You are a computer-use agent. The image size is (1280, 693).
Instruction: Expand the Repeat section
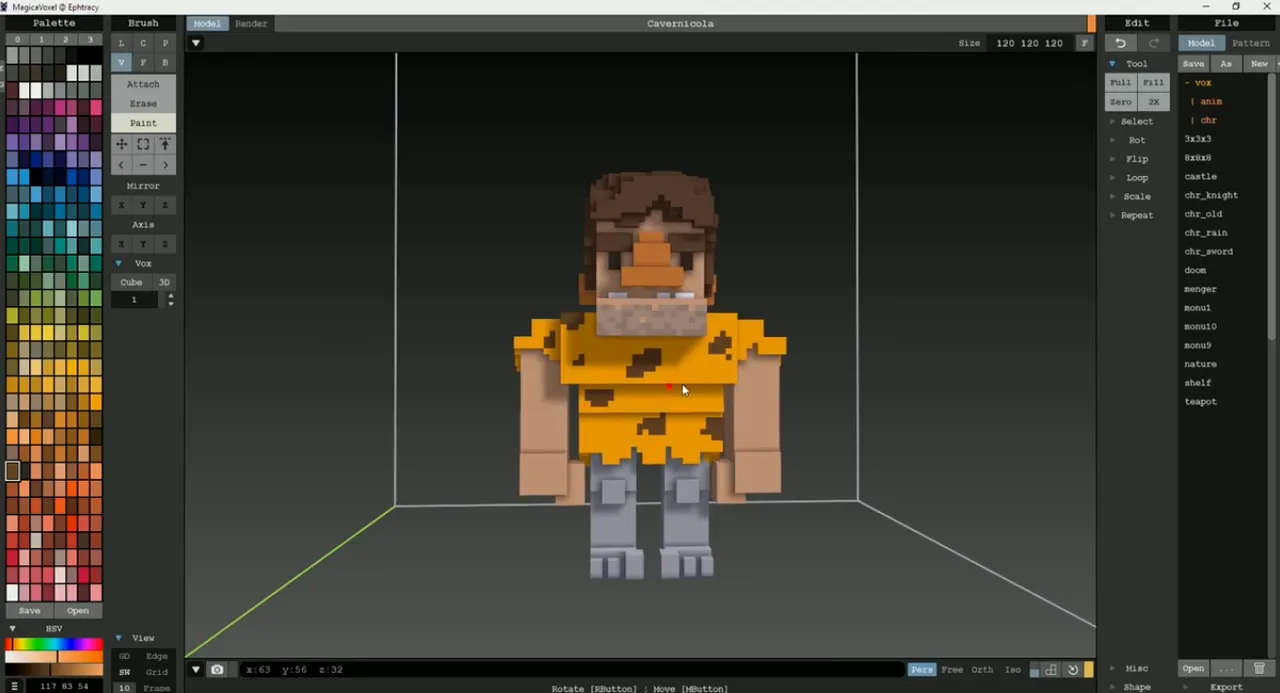pos(1112,215)
